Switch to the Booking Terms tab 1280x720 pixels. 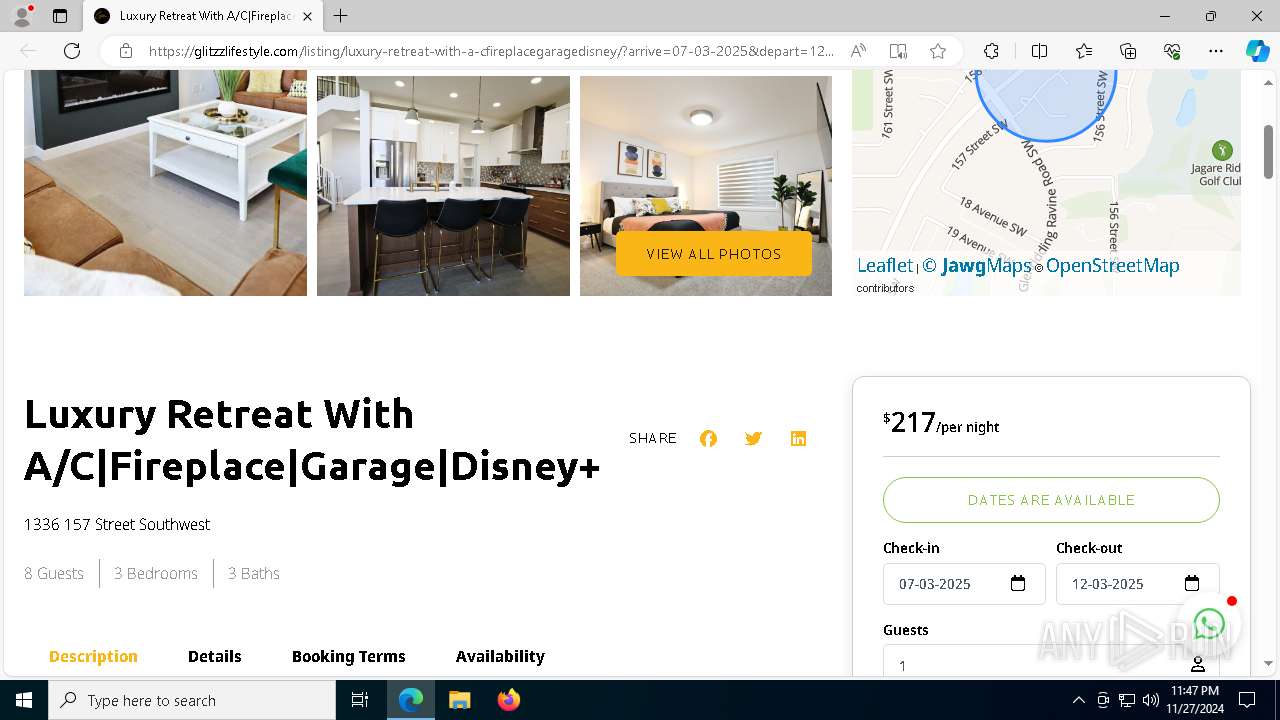click(x=349, y=656)
